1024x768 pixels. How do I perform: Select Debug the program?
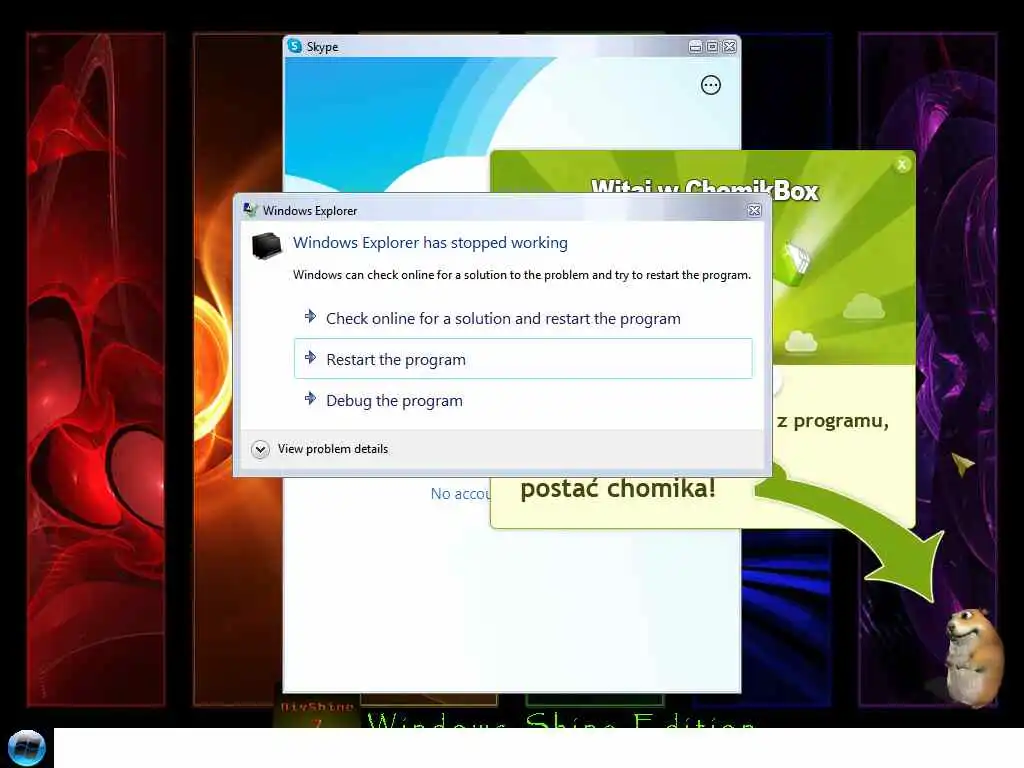[x=523, y=400]
